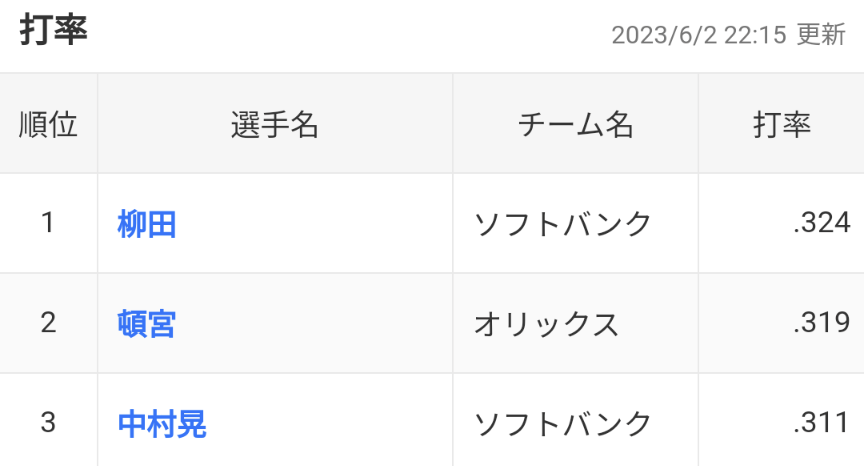Click ソフトバンク team cell for 中村晃

563,424
